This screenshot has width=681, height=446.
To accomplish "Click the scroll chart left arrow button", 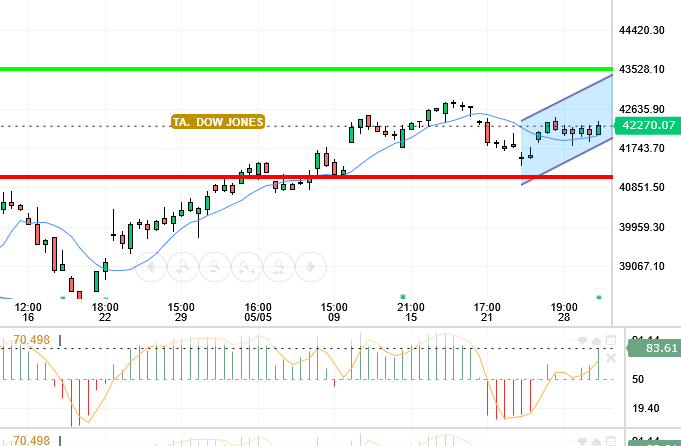I will click(151, 267).
